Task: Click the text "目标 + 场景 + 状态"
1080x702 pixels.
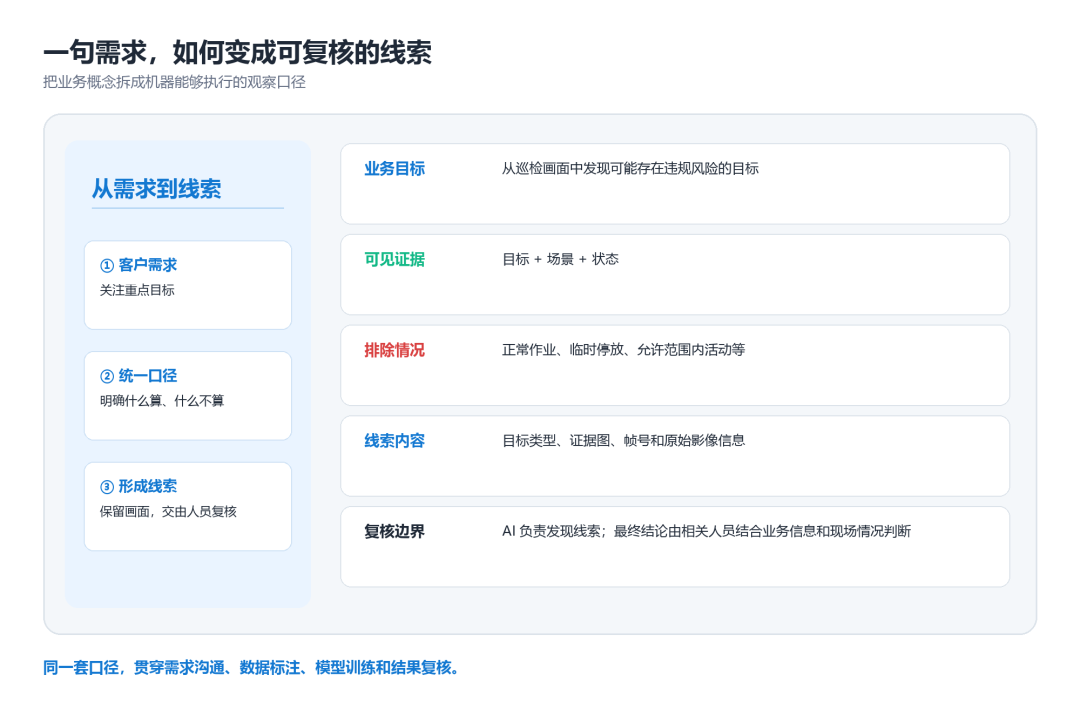Action: tap(561, 259)
